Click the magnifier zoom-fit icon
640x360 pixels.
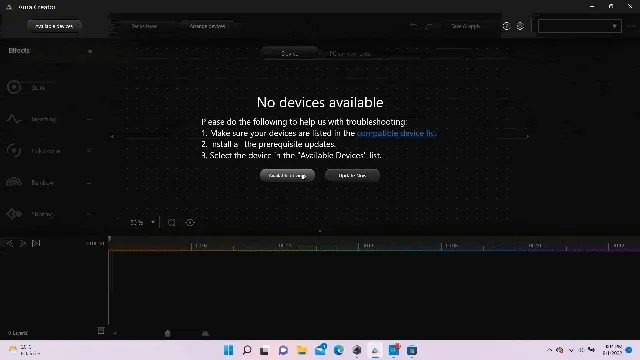(x=172, y=222)
